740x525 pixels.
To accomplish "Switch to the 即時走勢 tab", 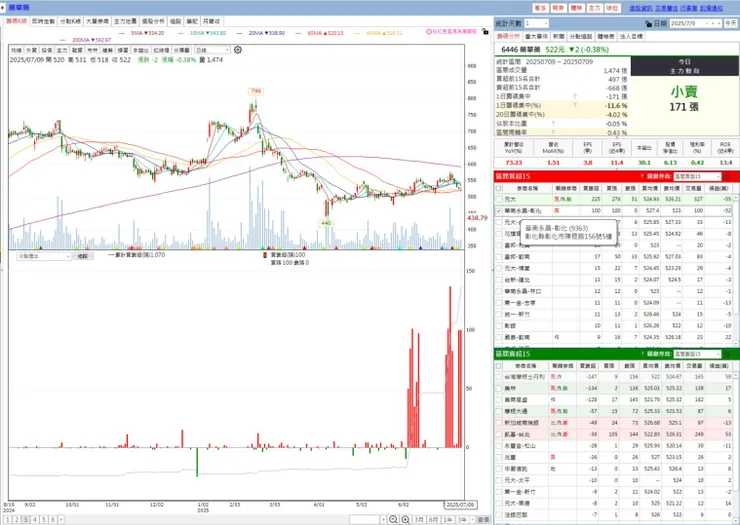I will [x=43, y=21].
